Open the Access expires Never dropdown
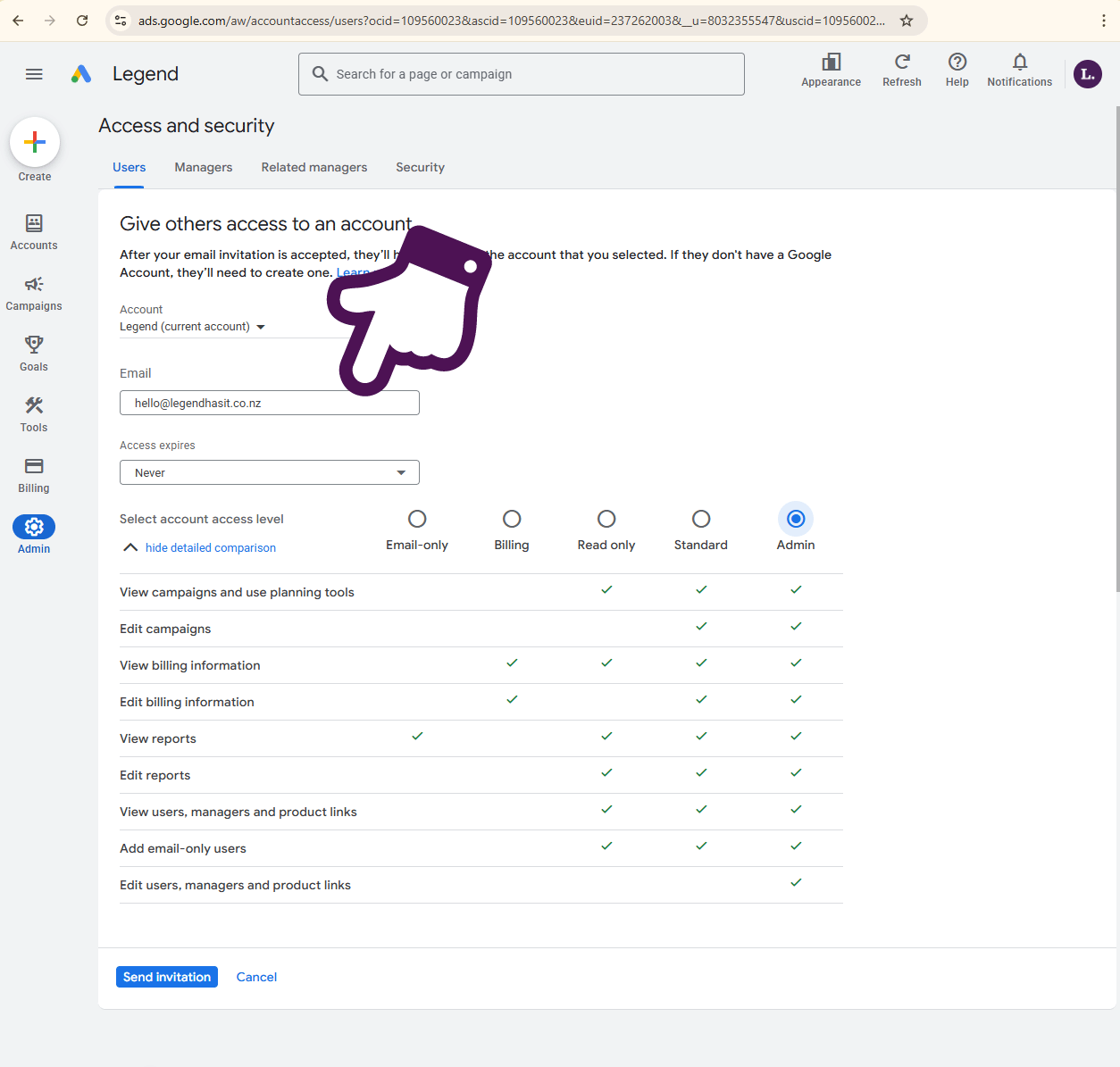The width and height of the screenshot is (1120, 1067). coord(270,472)
